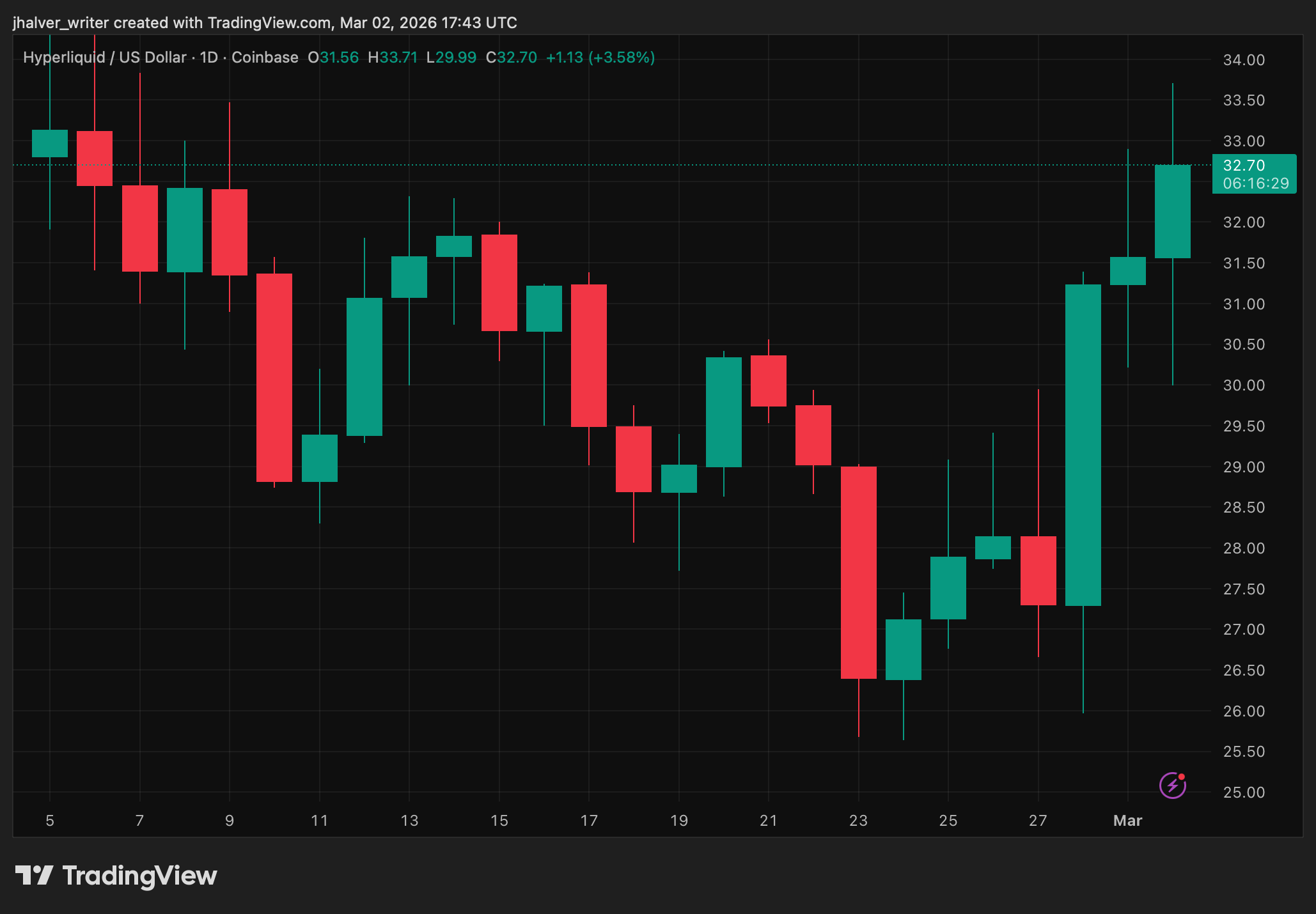The image size is (1316, 914).
Task: Click the 23 date label on the time axis
Action: tap(858, 821)
